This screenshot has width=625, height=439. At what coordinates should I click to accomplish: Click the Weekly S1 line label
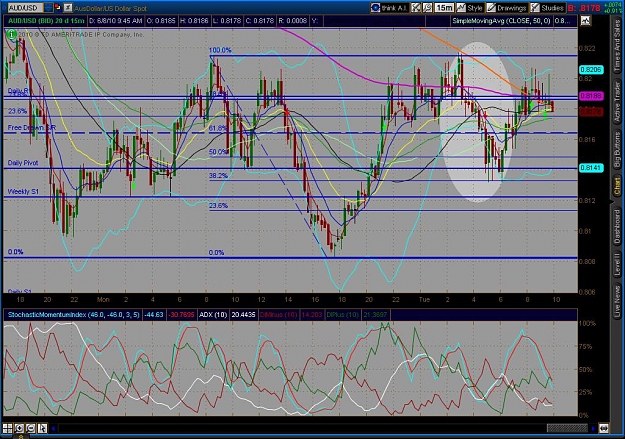[x=24, y=191]
